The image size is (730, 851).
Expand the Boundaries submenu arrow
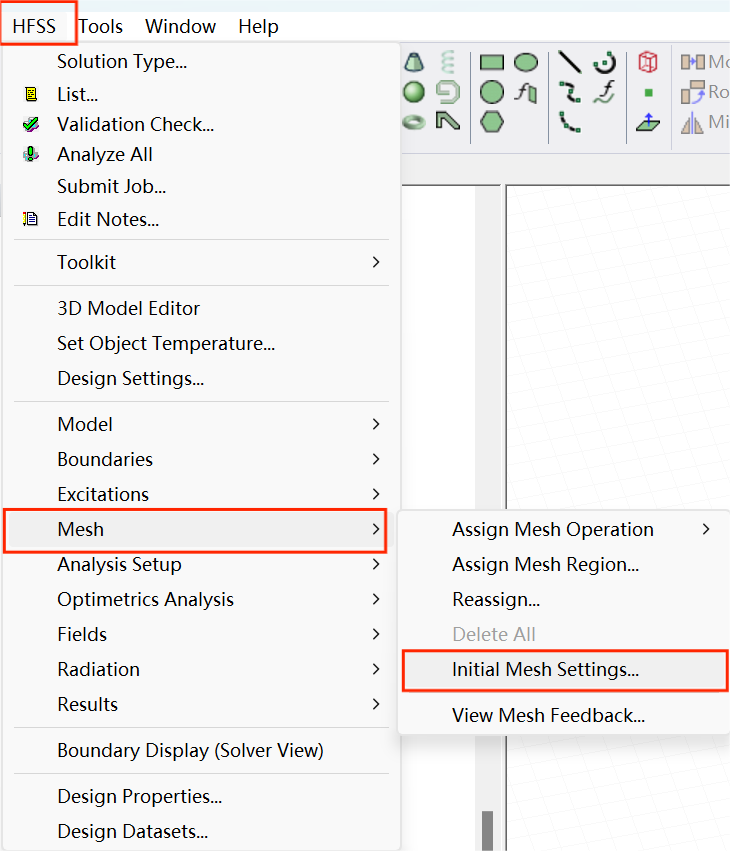click(376, 459)
